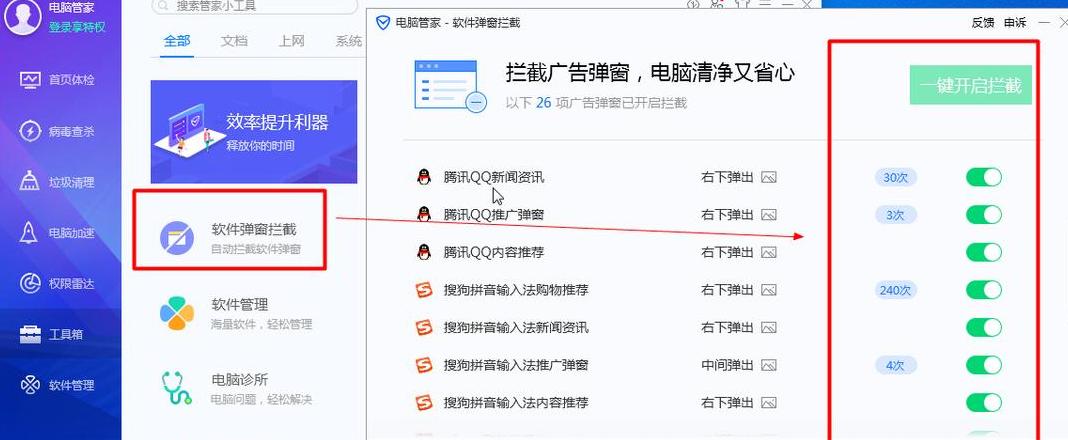Toggle off 搜狗拼音输入法内容推荐 blocking
This screenshot has width=1068, height=440.
984,403
